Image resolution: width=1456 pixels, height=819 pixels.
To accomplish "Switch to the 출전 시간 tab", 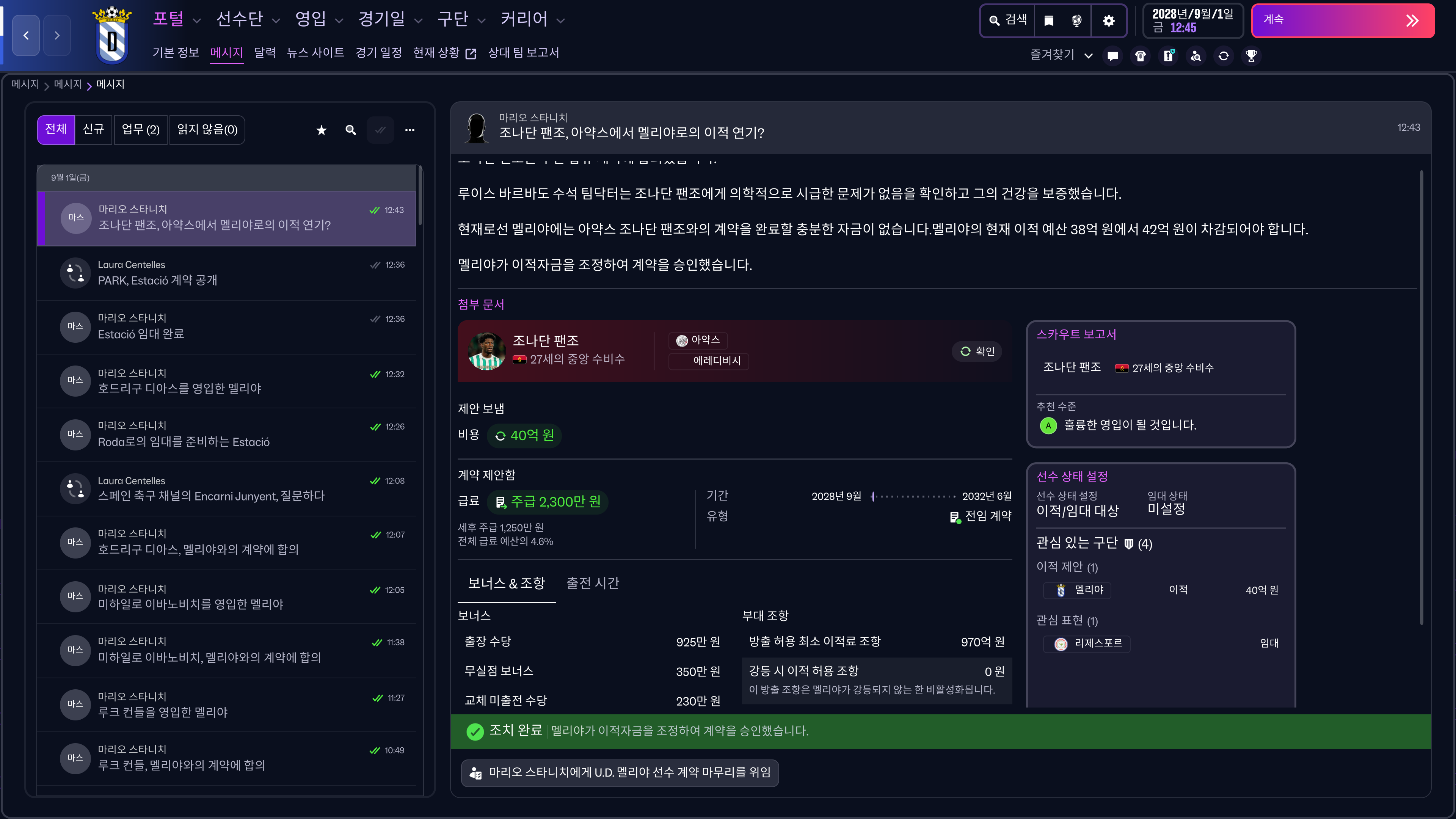I will (x=592, y=583).
